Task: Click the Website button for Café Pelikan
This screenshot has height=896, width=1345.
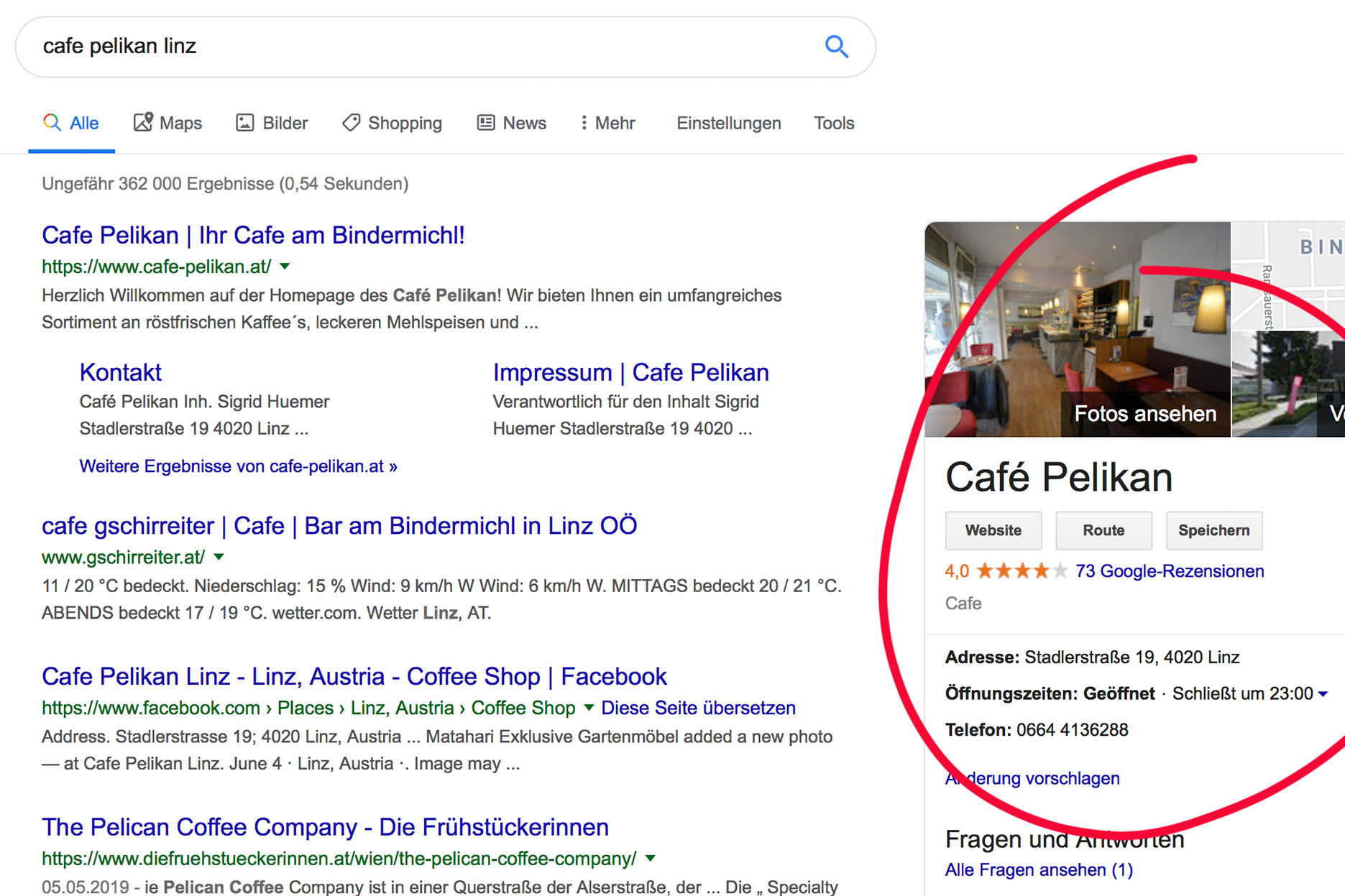Action: click(993, 530)
